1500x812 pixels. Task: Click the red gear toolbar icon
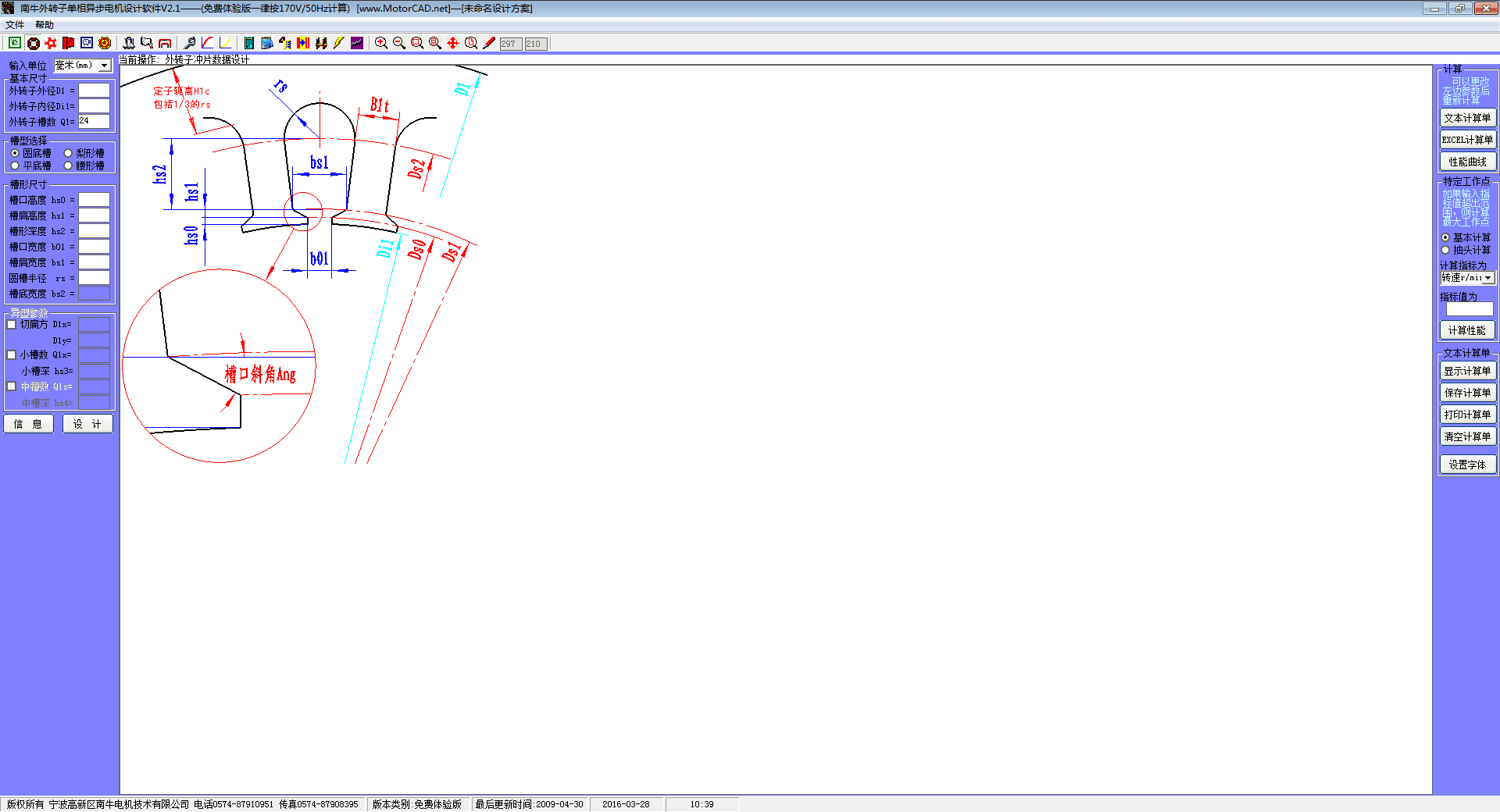(51, 44)
